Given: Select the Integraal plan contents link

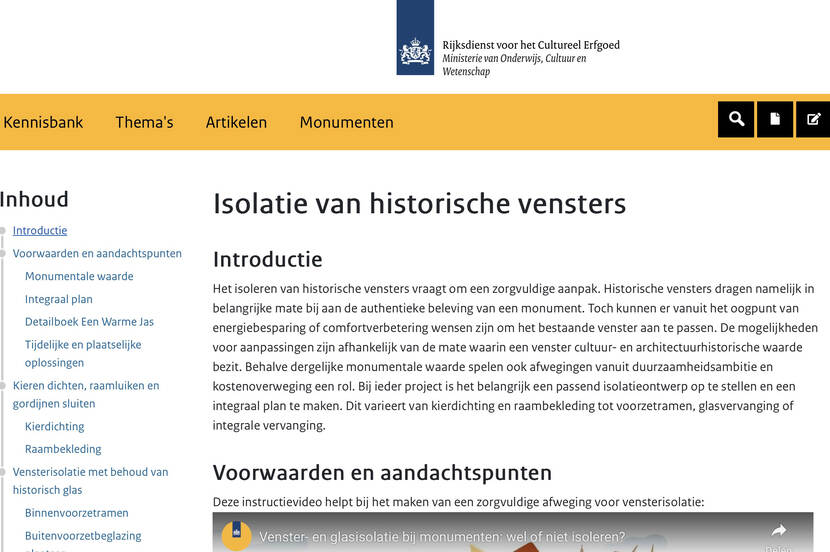Looking at the screenshot, I should pos(59,299).
